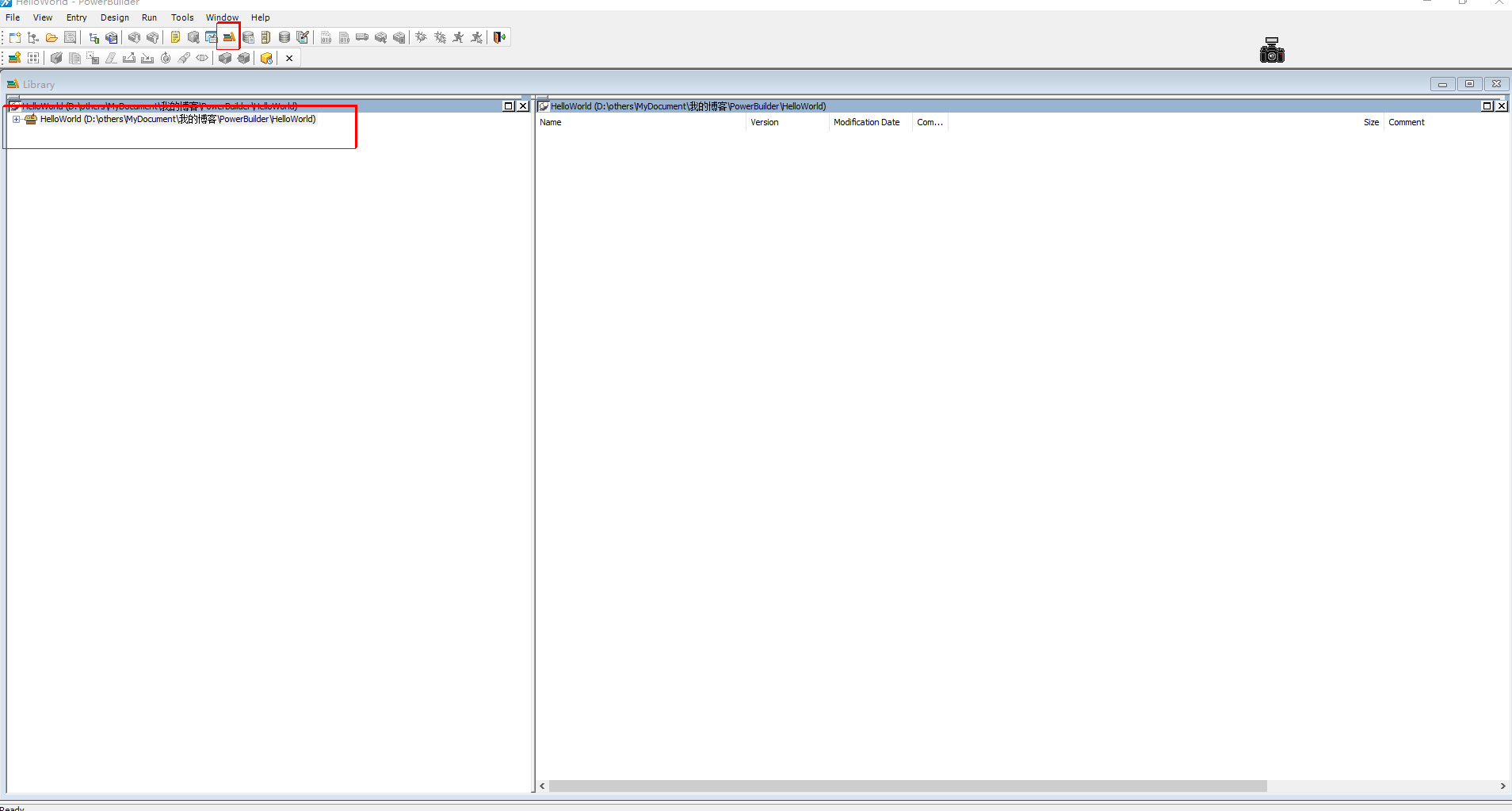This screenshot has width=1512, height=811.
Task: Open the Tools menu
Action: tap(182, 17)
